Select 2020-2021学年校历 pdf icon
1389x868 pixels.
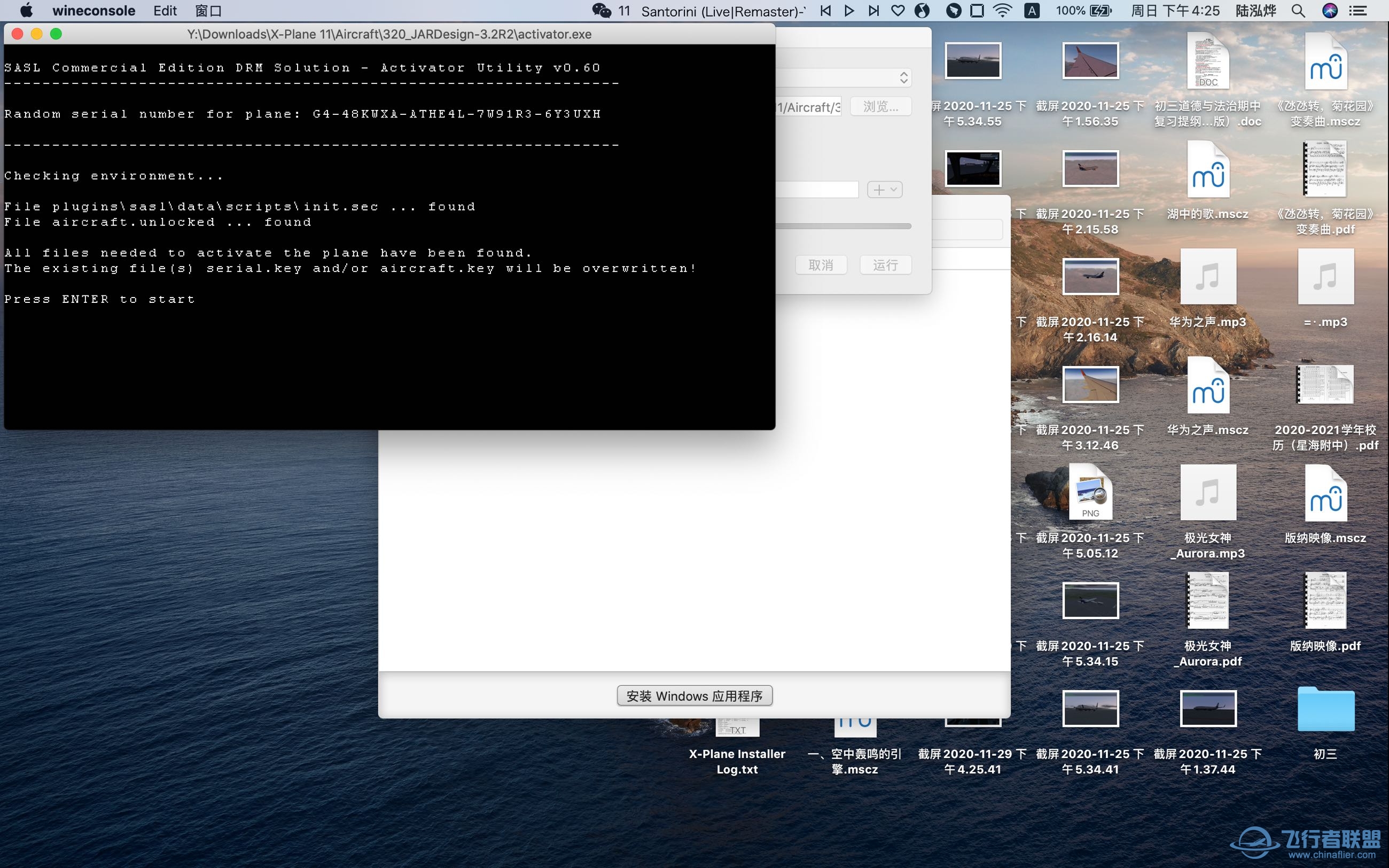point(1326,385)
